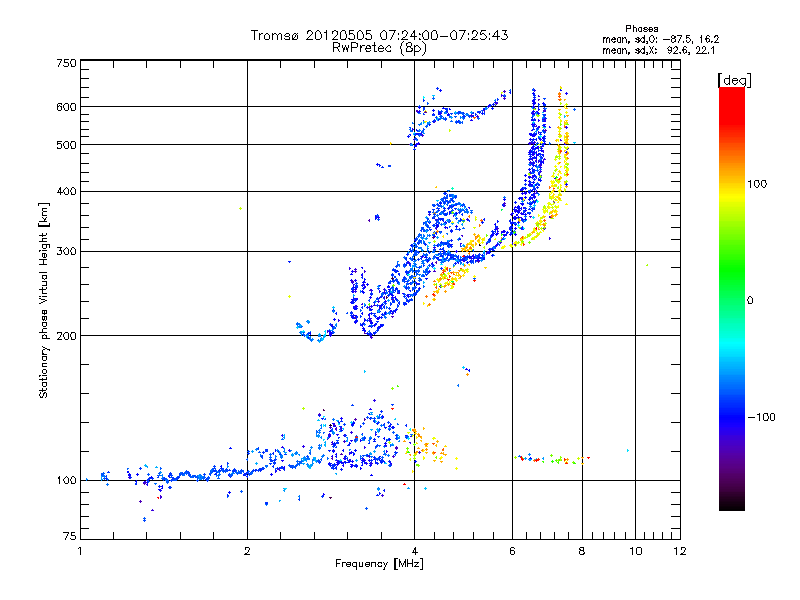Click the colorbar '0' tick label
Viewport: 800px width, 600px height.
pos(750,301)
